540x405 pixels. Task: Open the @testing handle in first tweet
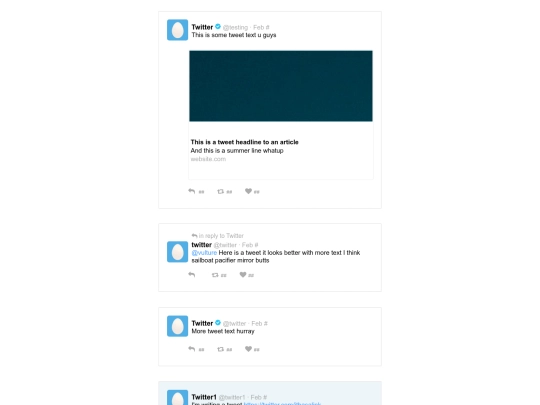pyautogui.click(x=235, y=27)
